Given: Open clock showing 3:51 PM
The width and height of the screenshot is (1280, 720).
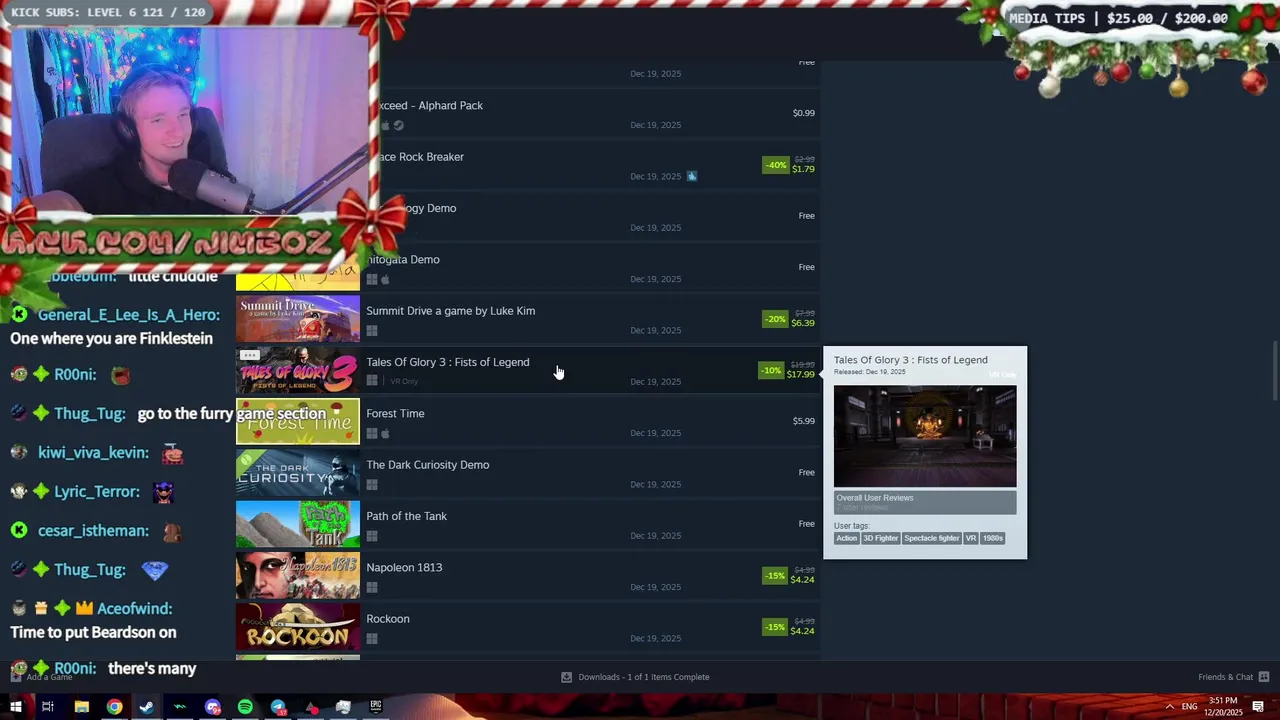Looking at the screenshot, I should point(1223,706).
